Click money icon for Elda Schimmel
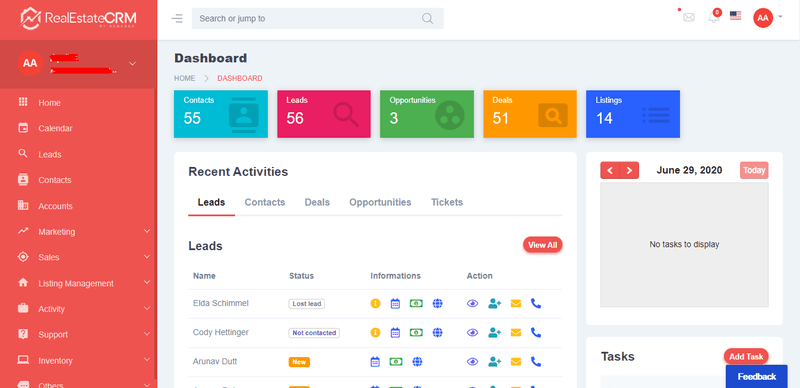This screenshot has height=388, width=800. click(416, 303)
